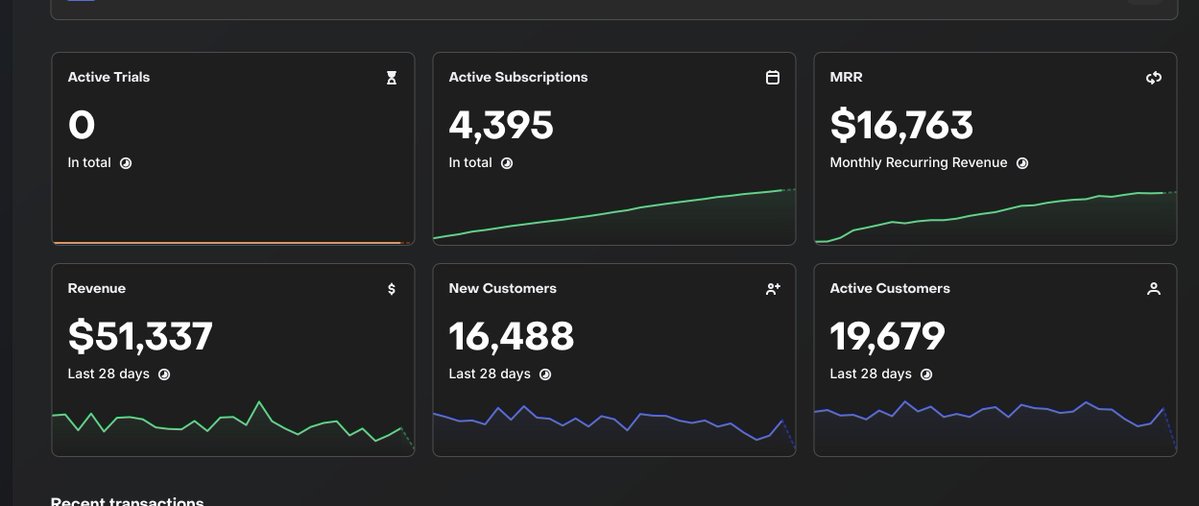This screenshot has height=506, width=1199.
Task: Click the dollar sign icon on Revenue
Action: pyautogui.click(x=392, y=289)
